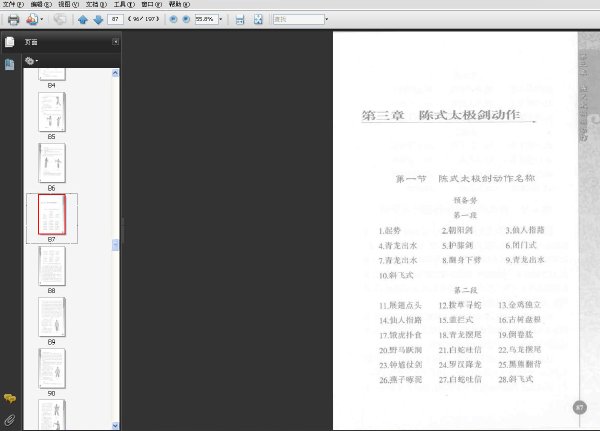The width and height of the screenshot is (600, 431).
Task: Click the find search text field
Action: pyautogui.click(x=298, y=19)
